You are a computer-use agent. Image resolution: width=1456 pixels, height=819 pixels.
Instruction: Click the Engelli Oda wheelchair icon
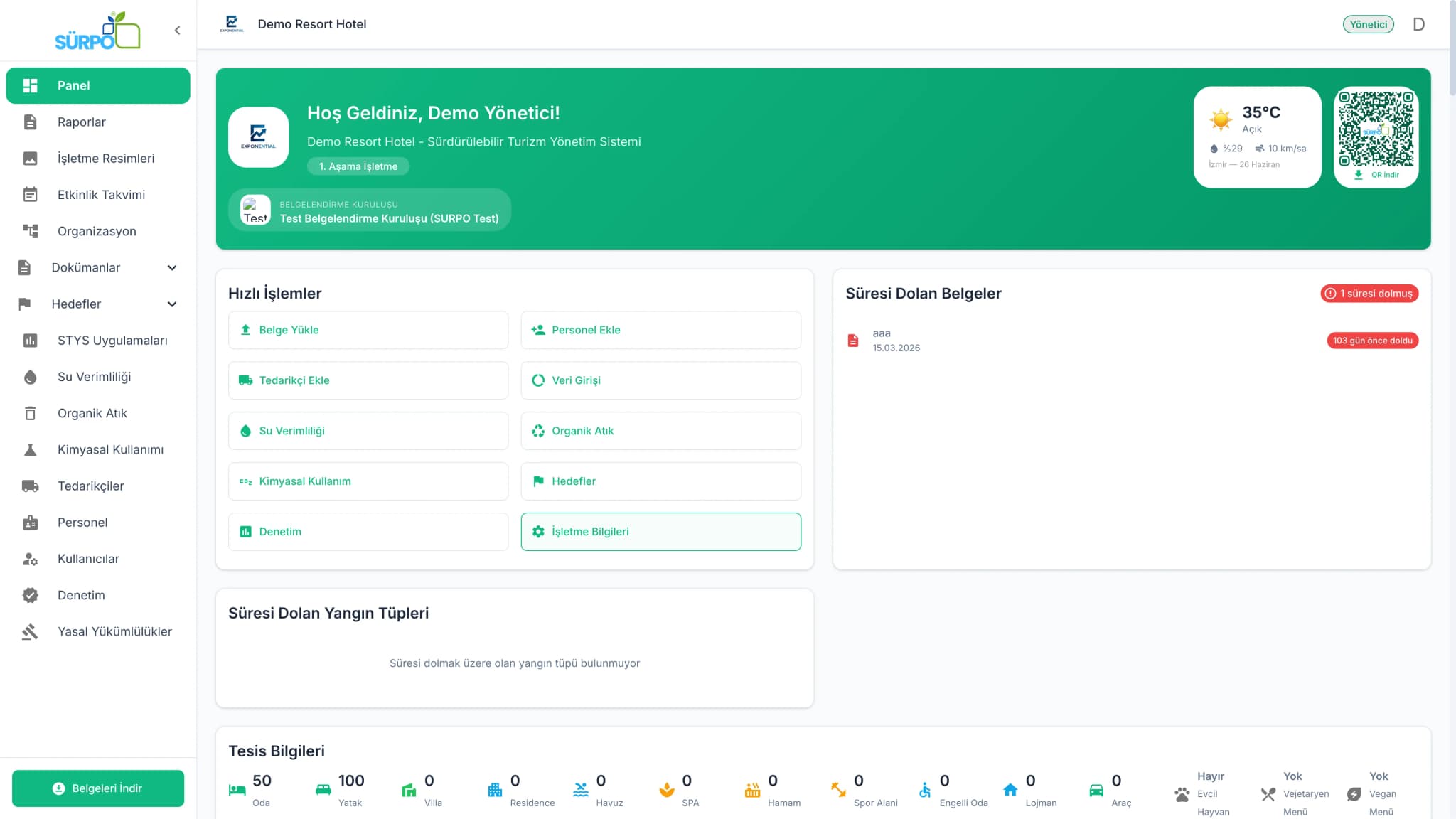[x=924, y=790]
